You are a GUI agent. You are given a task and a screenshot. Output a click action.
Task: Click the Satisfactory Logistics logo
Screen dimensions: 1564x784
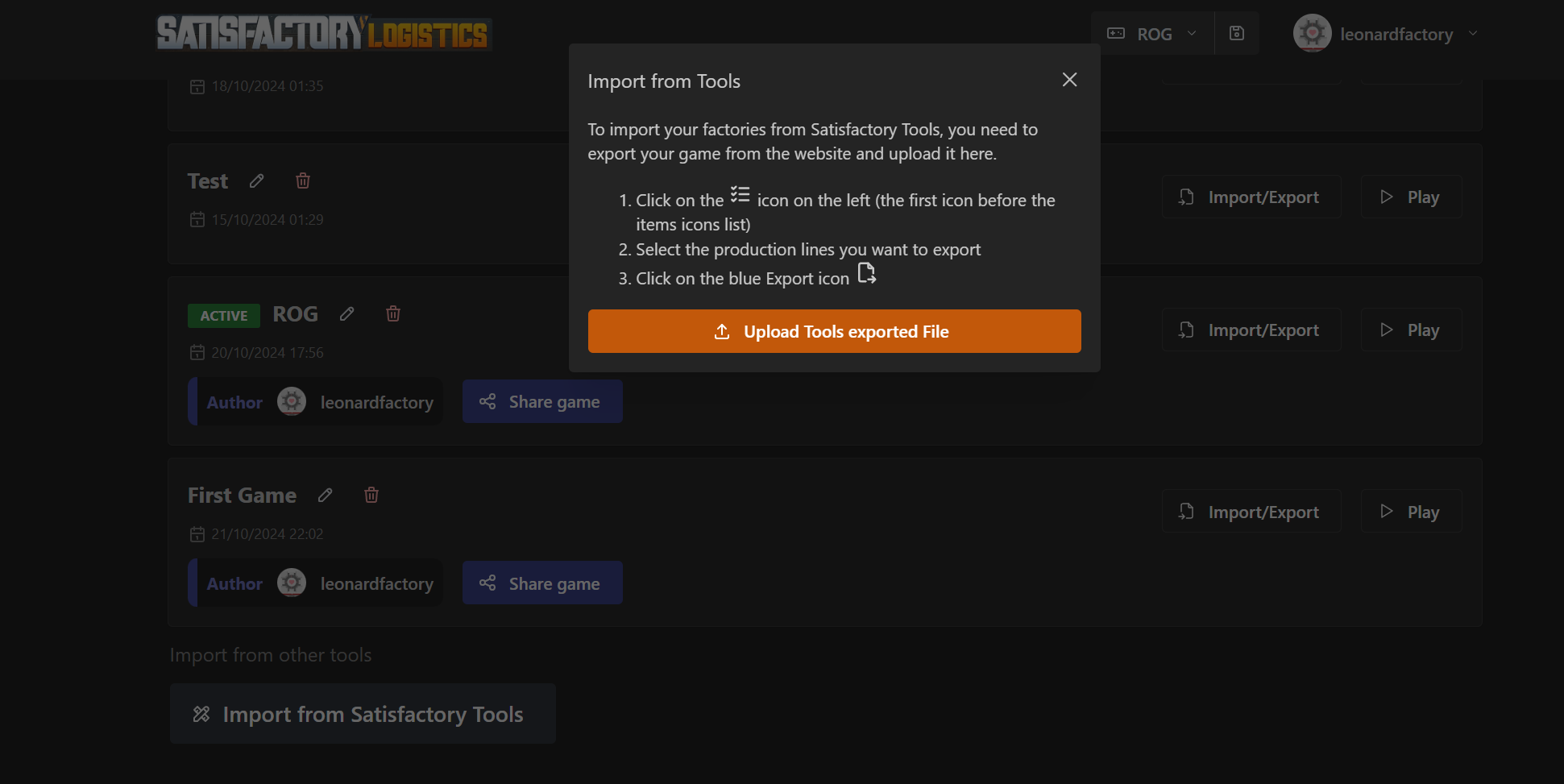click(323, 33)
